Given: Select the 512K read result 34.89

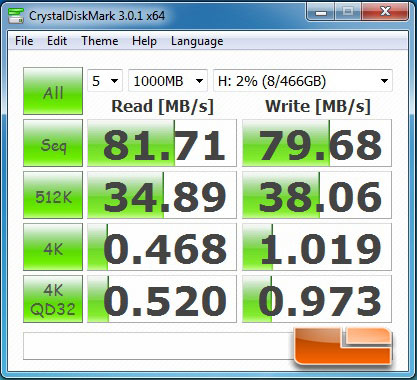Looking at the screenshot, I should pyautogui.click(x=162, y=195).
